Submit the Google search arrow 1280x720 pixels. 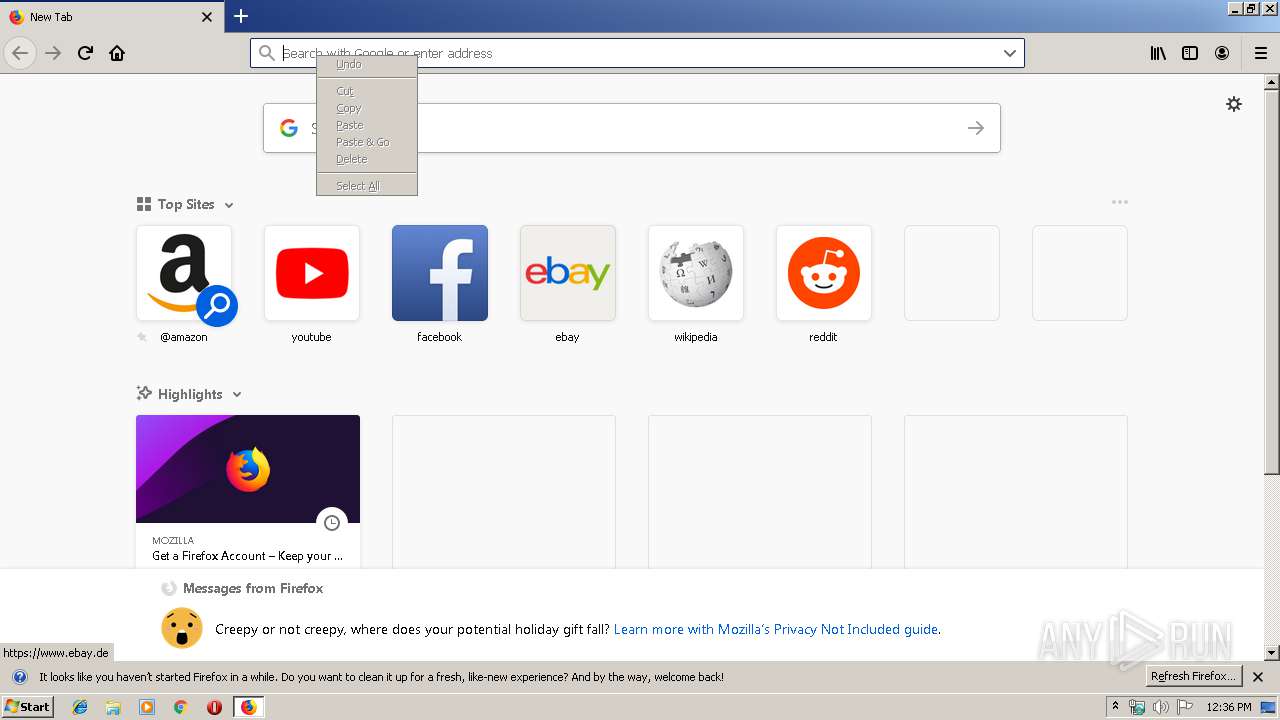click(x=976, y=128)
